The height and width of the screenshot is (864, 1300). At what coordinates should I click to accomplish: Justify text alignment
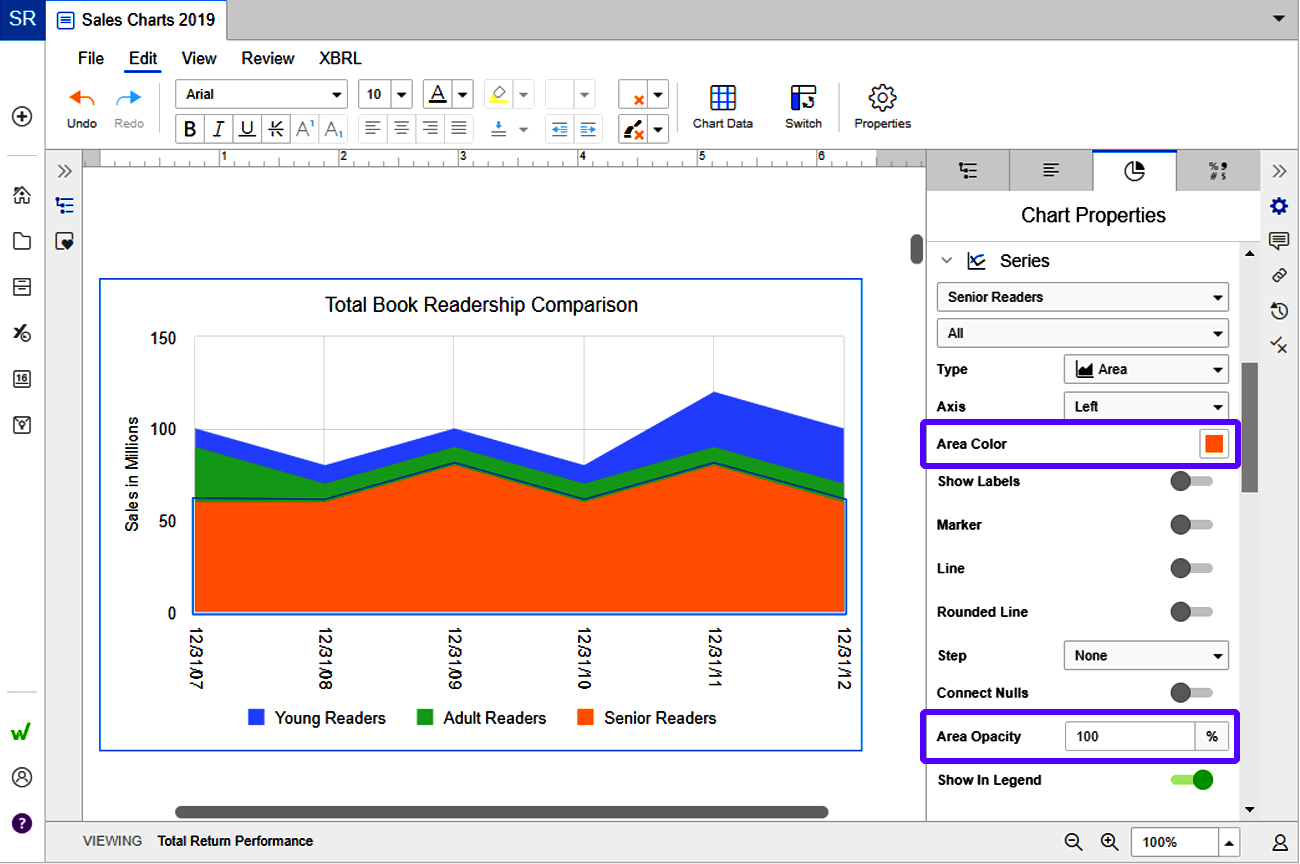tap(459, 128)
